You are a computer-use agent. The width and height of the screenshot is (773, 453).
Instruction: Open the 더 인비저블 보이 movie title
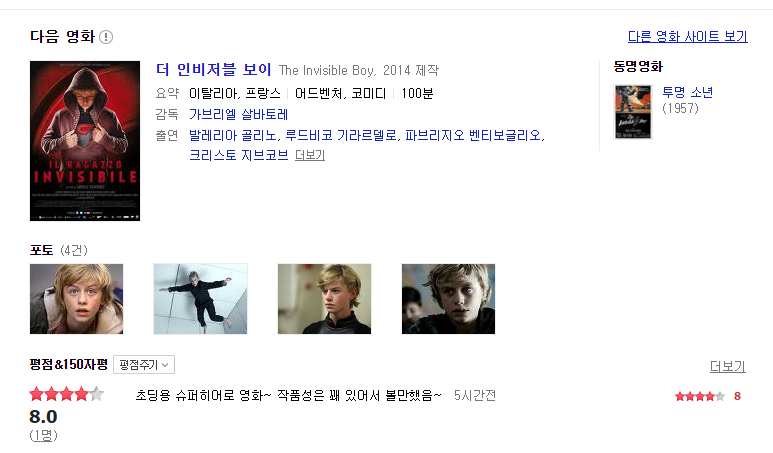point(213,70)
